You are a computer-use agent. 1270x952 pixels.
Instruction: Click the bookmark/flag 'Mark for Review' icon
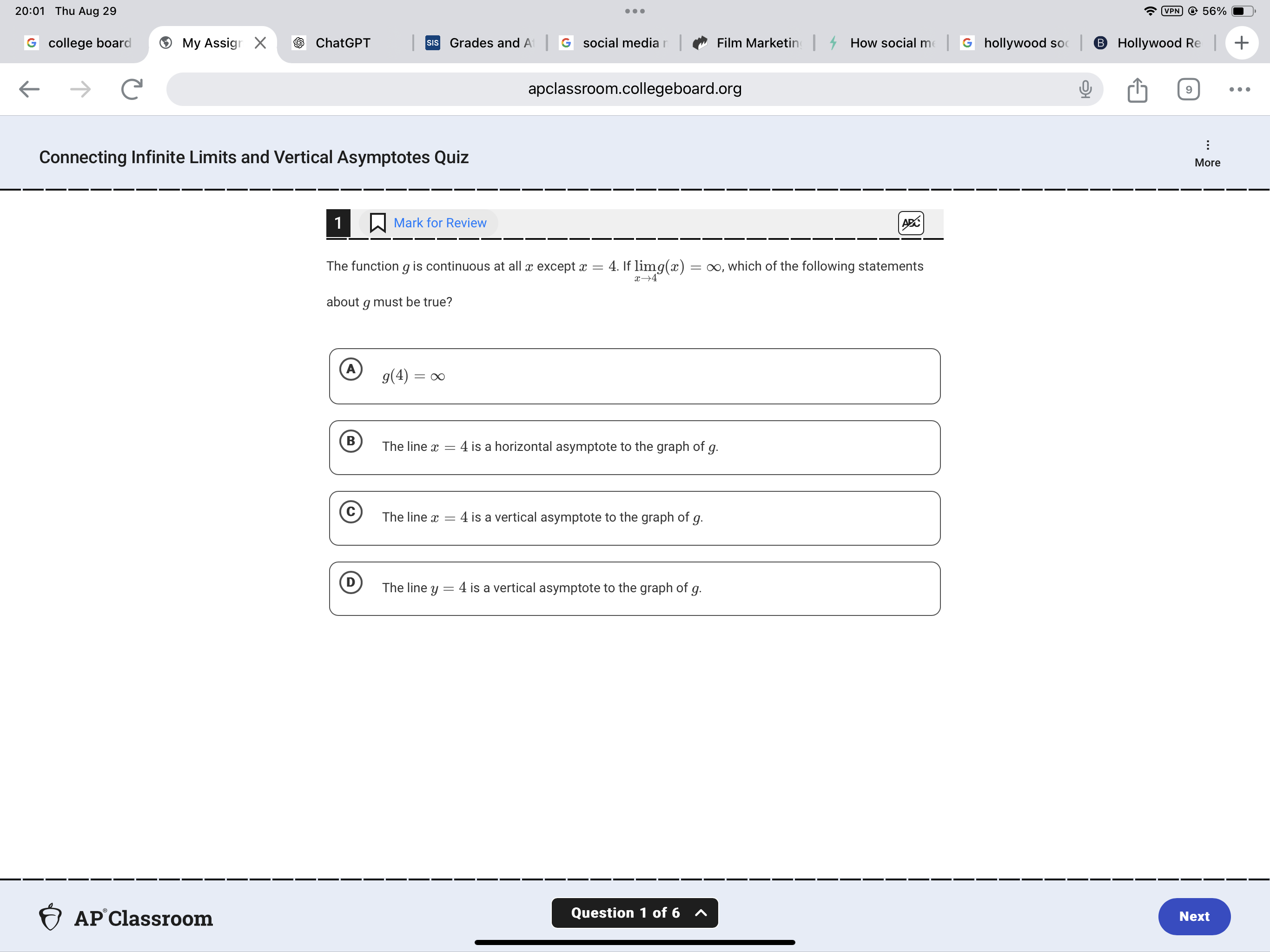point(377,222)
